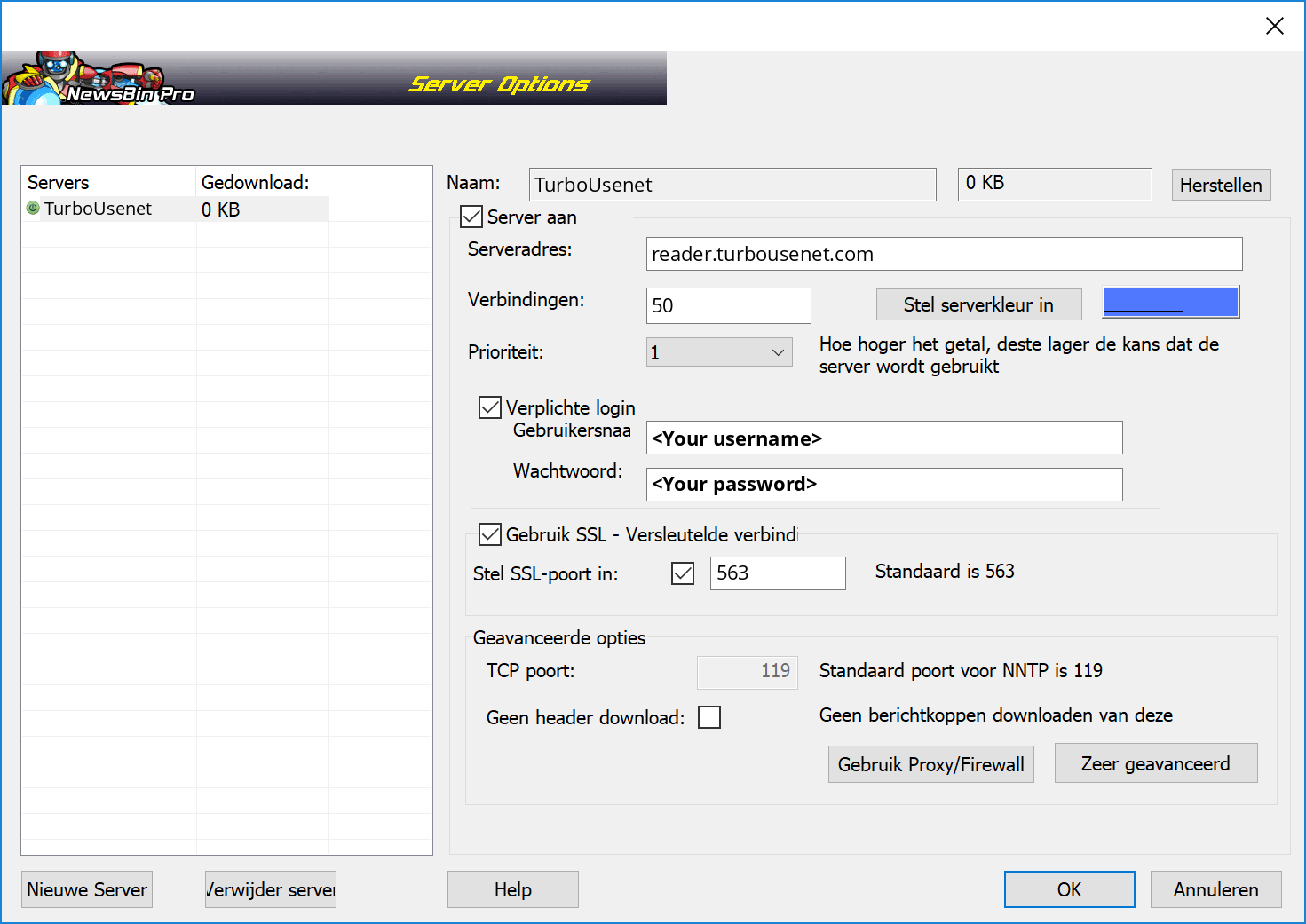Screen dimensions: 1306x924
Task: Toggle Gebruik SSL encrypted connection checkbox
Action: (490, 534)
